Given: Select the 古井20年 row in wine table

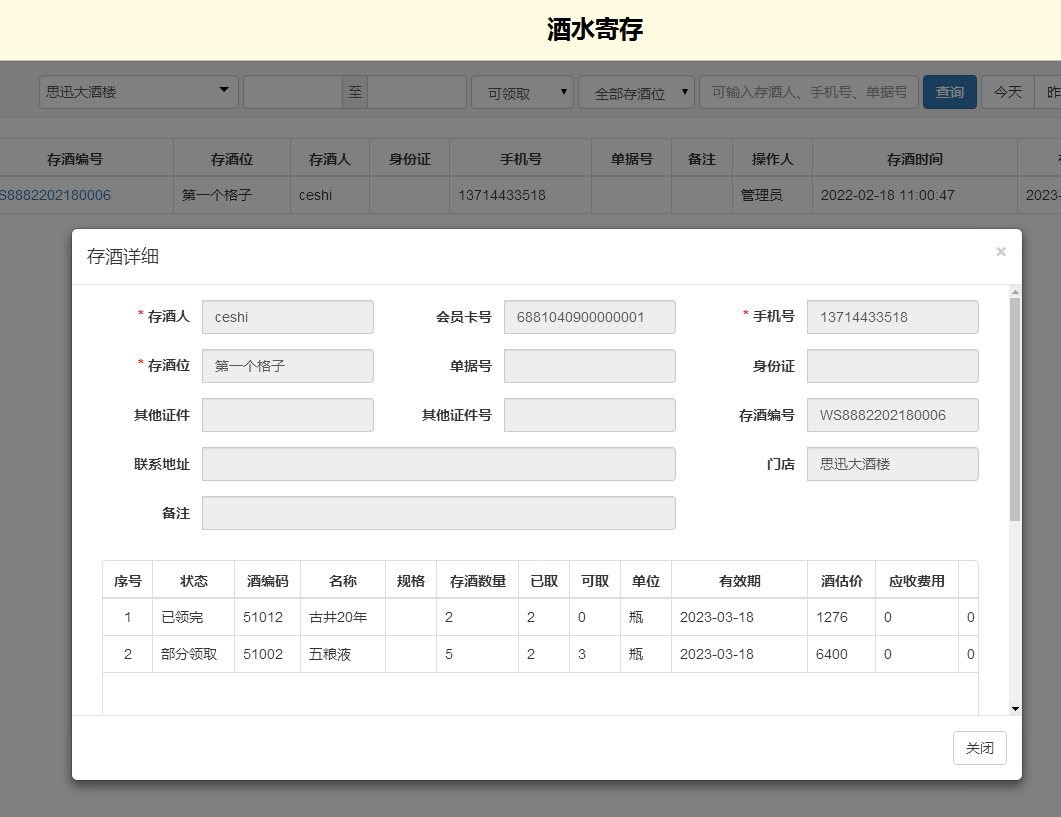Looking at the screenshot, I should pos(338,617).
